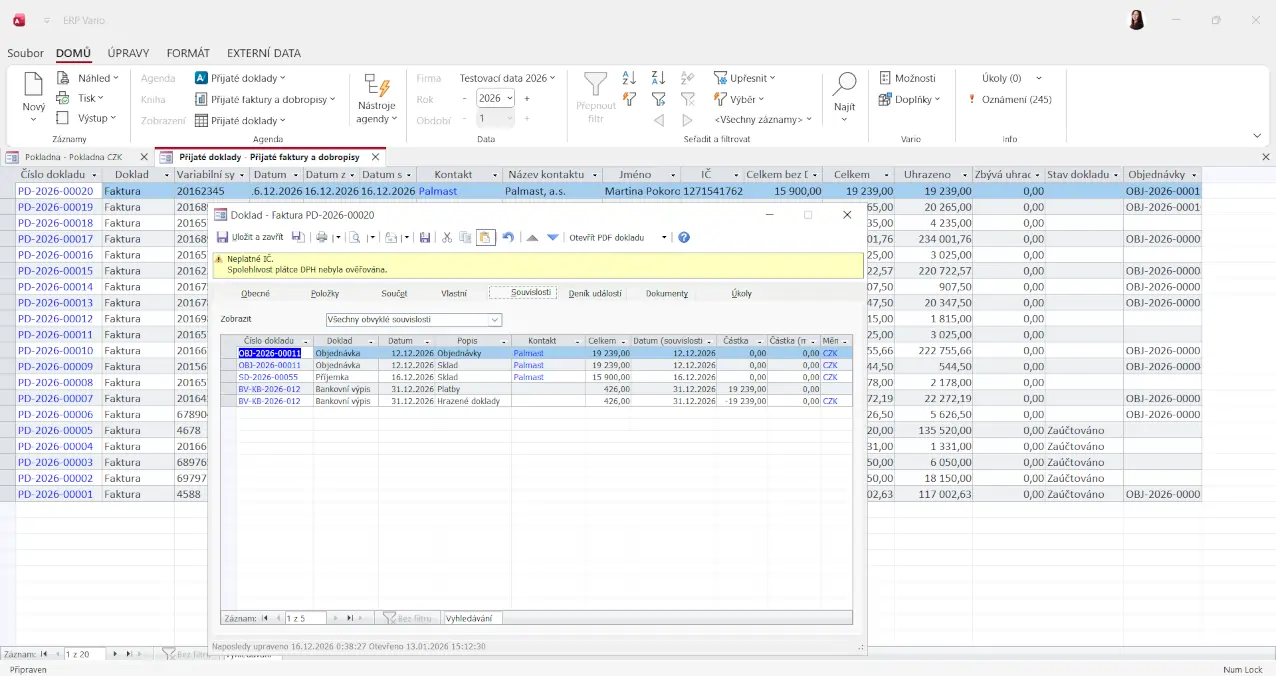Expand the Zobrazit souvislosti combo box
This screenshot has height=676, width=1276.
[x=494, y=320]
